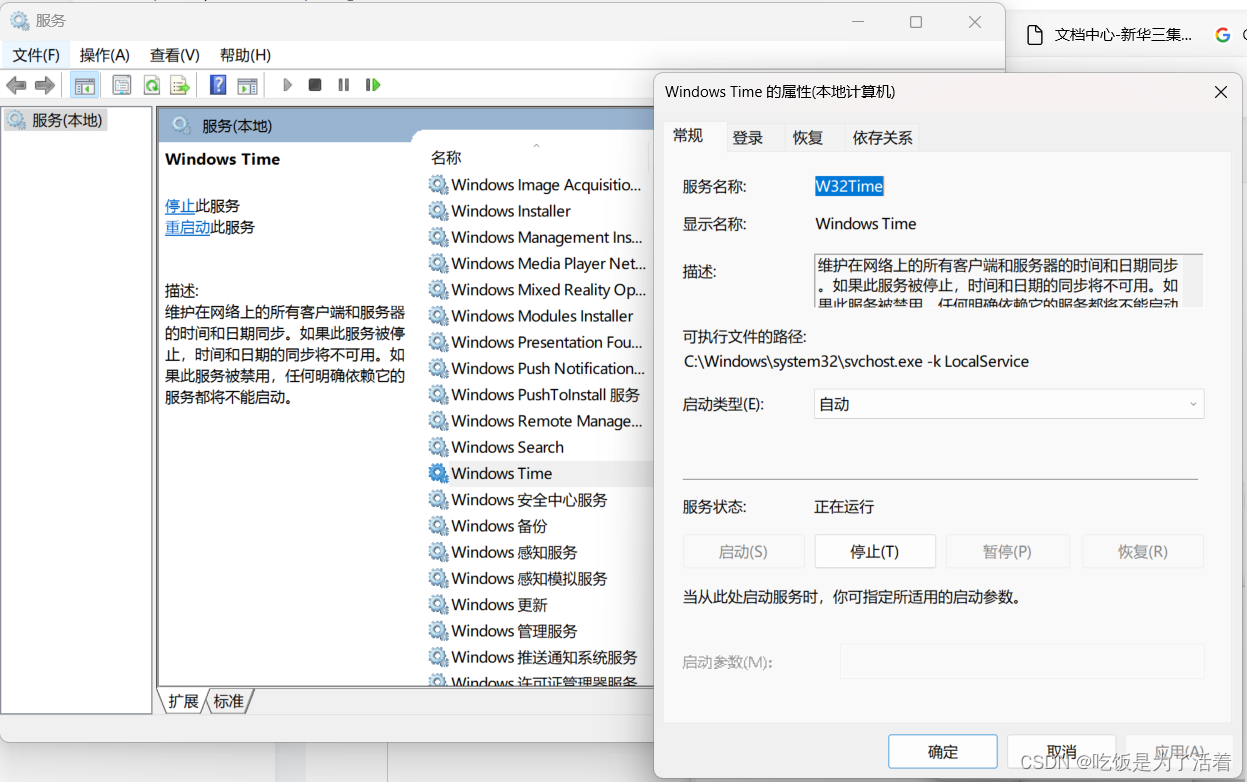Select the Windows Management Ins... row
1247x782 pixels.
pyautogui.click(x=540, y=237)
